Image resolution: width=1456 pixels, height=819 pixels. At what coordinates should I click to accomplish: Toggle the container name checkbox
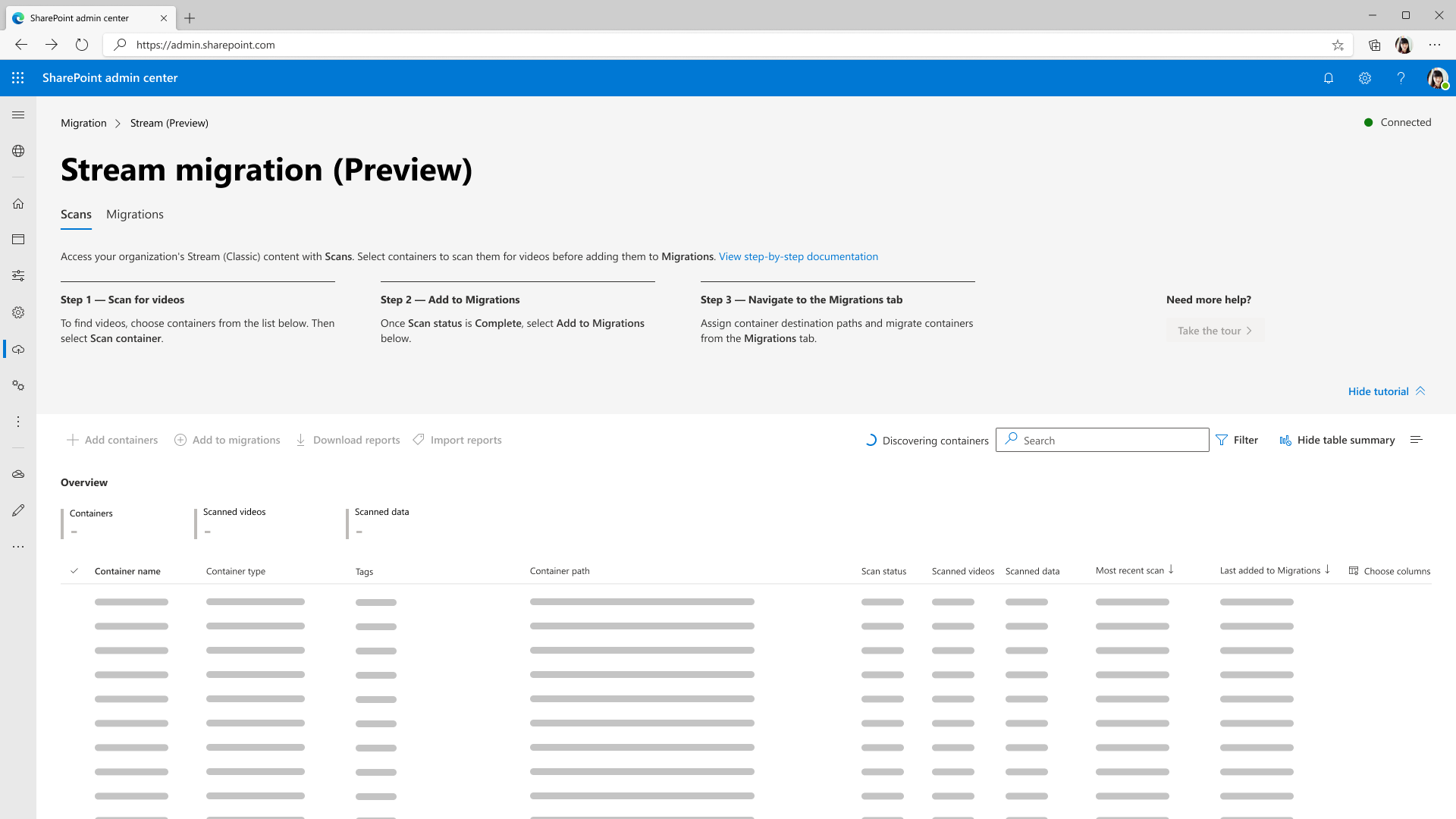pyautogui.click(x=74, y=570)
